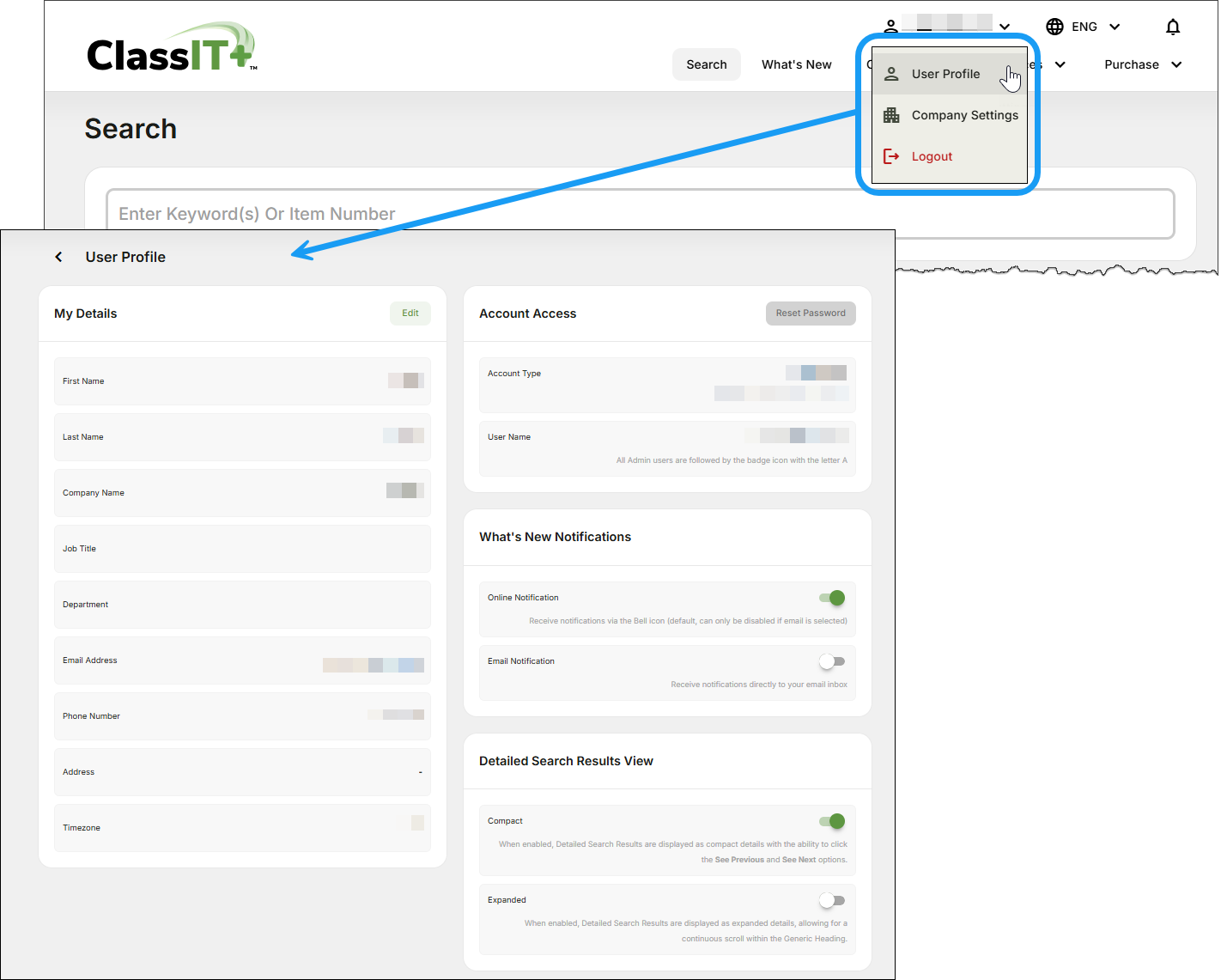Expand the ENG language dropdown
1221x980 pixels.
coord(1115,27)
